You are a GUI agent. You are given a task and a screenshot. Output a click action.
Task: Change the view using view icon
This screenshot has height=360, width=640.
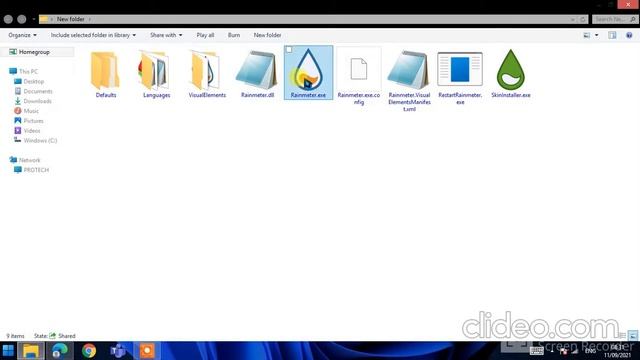[x=587, y=36]
